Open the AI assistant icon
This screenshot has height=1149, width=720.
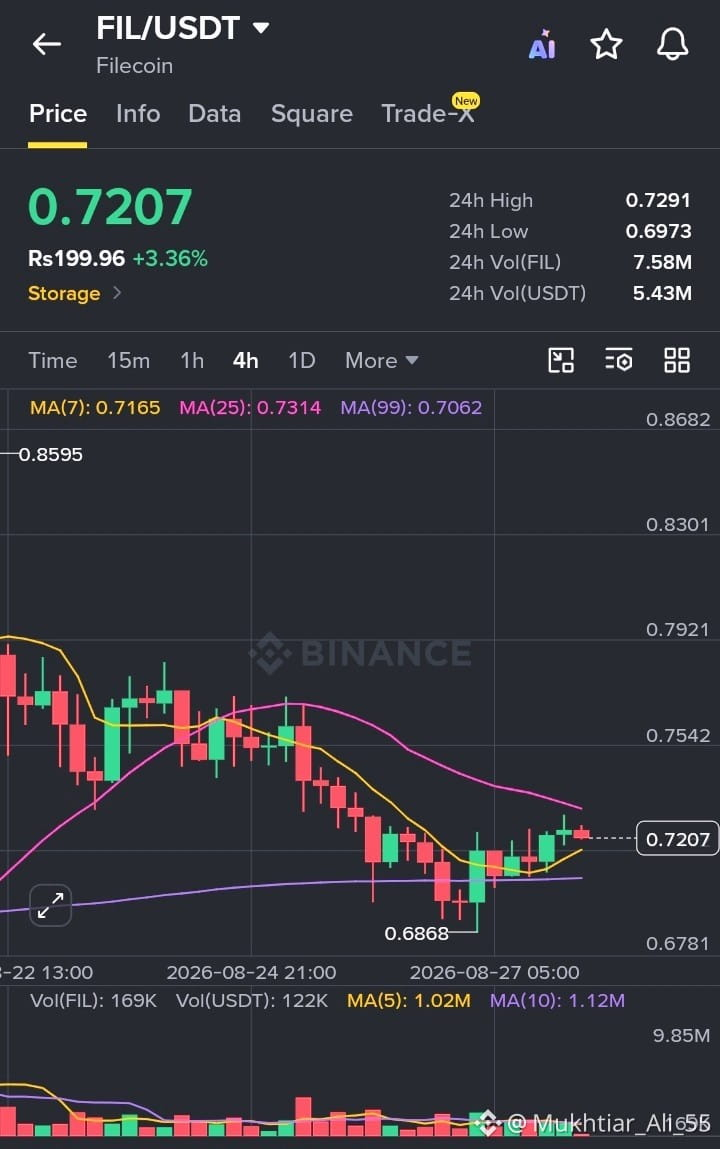[x=542, y=45]
